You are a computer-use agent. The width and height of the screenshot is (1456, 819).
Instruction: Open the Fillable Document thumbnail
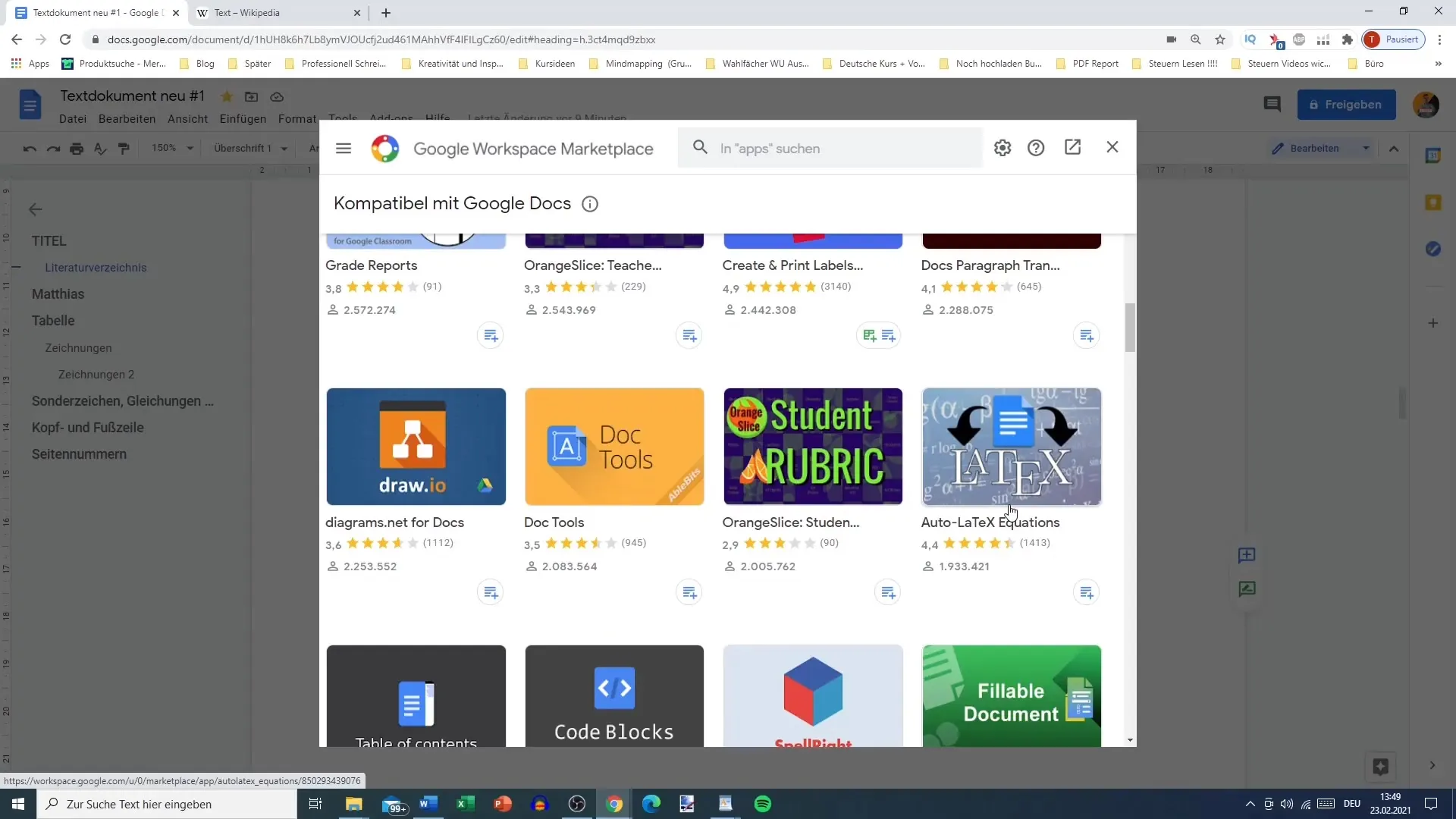click(x=1012, y=696)
